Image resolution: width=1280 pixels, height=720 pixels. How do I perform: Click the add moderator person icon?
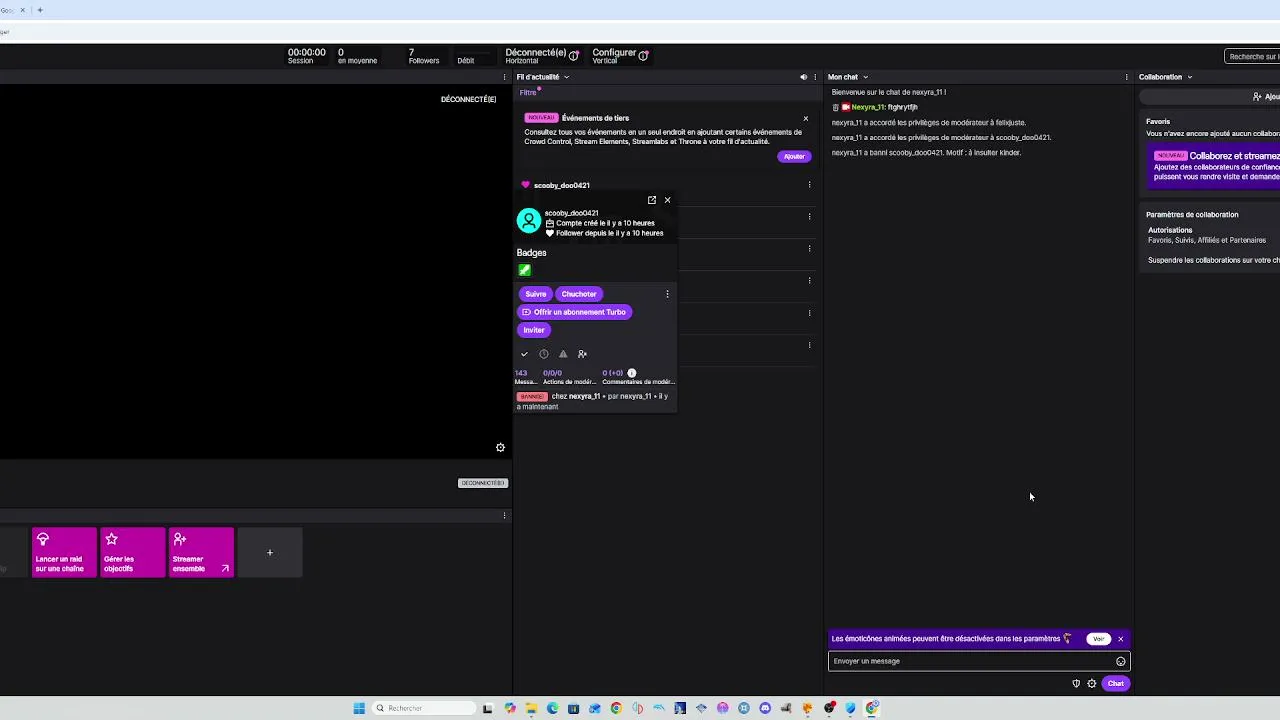[582, 354]
